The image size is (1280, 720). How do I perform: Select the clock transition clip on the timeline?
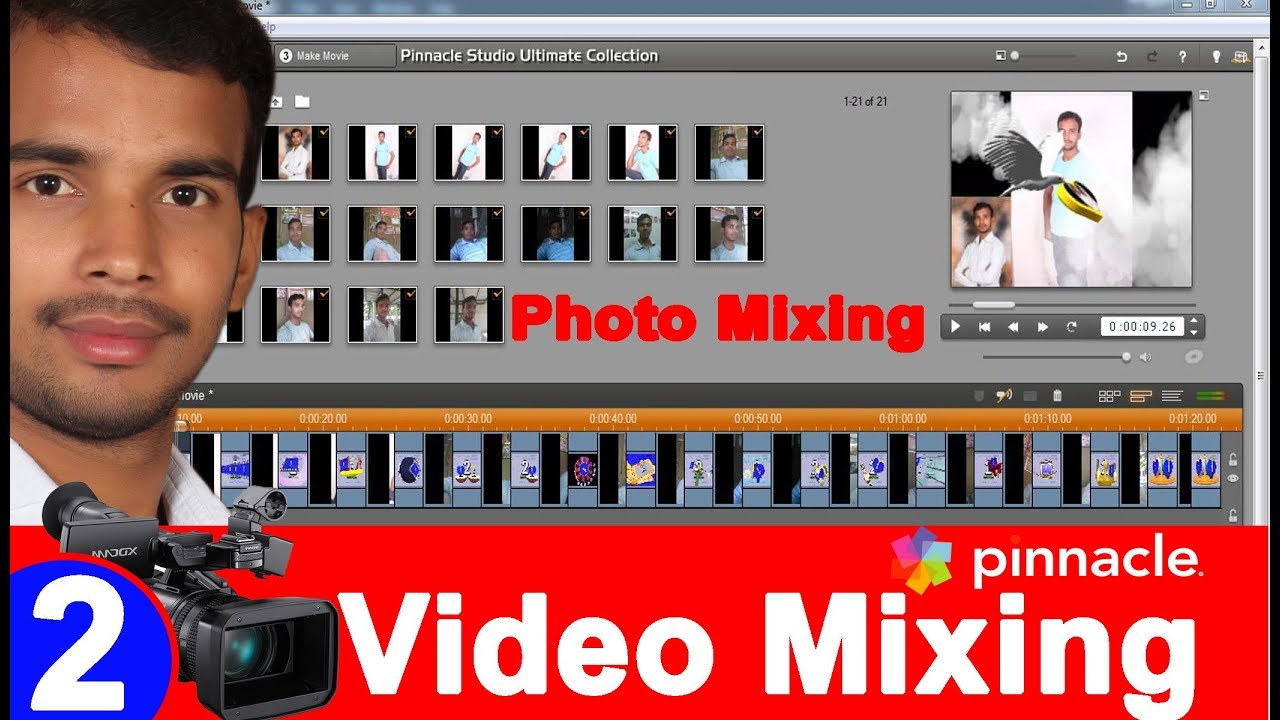[582, 469]
